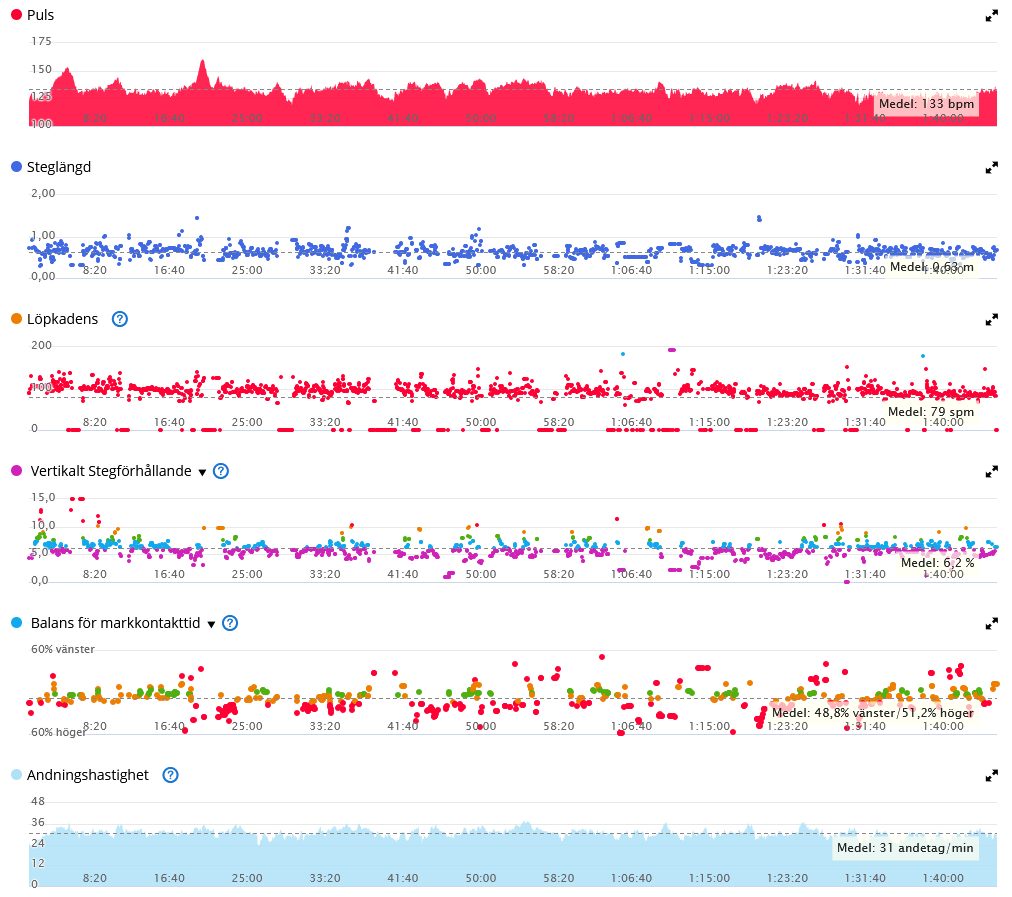This screenshot has height=897, width=1012.
Task: Click the orange Löpkadens legend dot
Action: [x=17, y=318]
